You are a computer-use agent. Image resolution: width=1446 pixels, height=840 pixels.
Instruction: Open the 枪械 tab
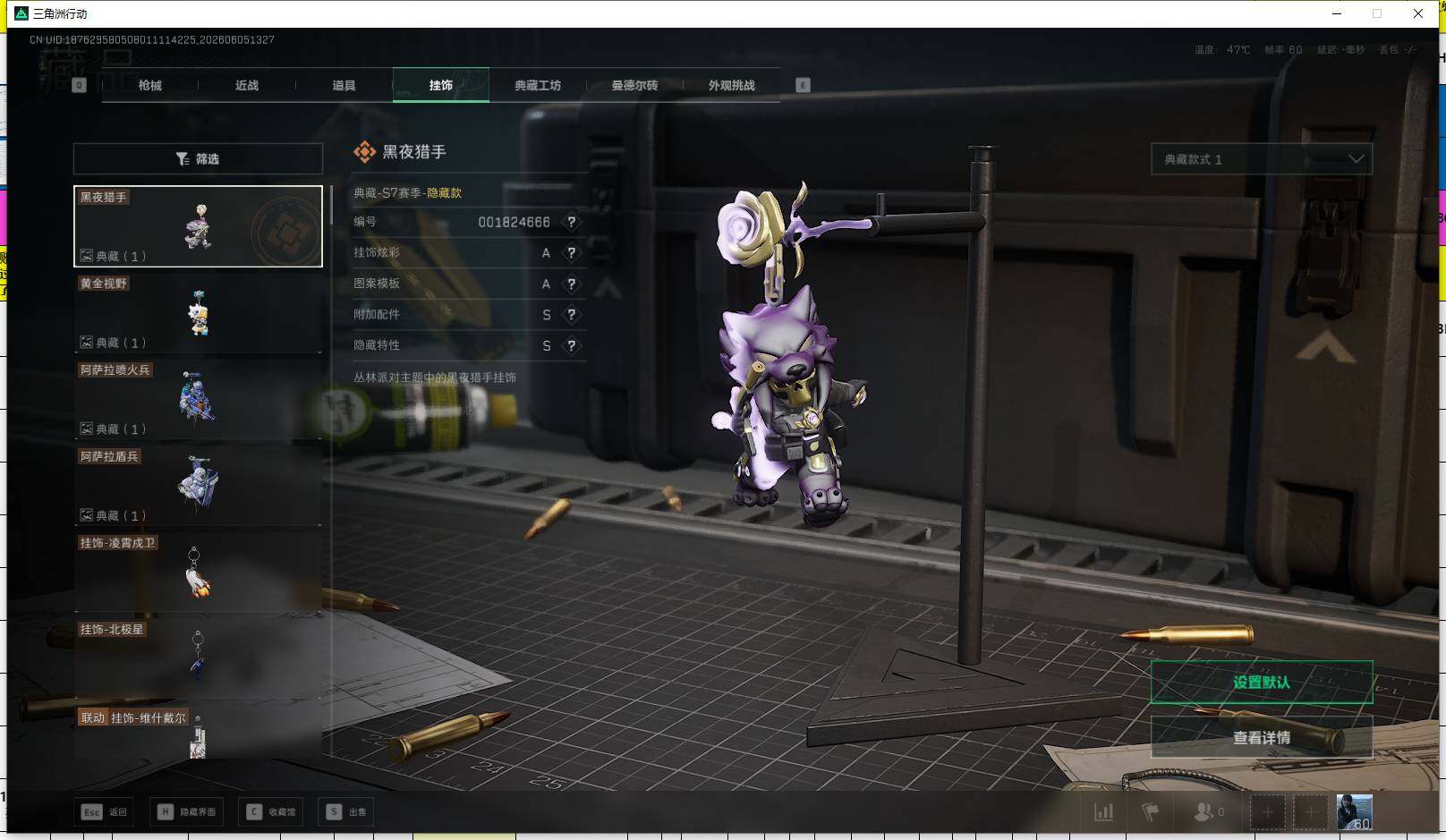click(x=150, y=85)
